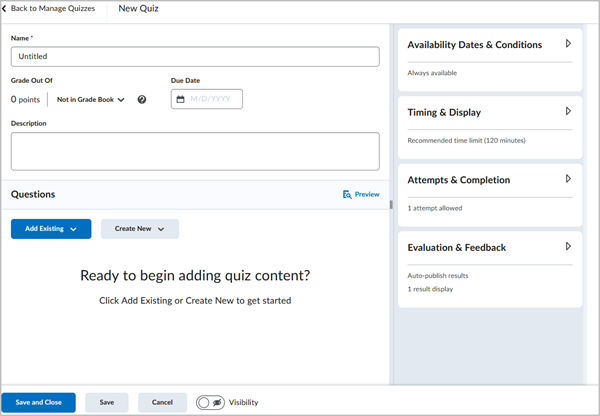Click the Name field containing Untitled

coord(195,57)
